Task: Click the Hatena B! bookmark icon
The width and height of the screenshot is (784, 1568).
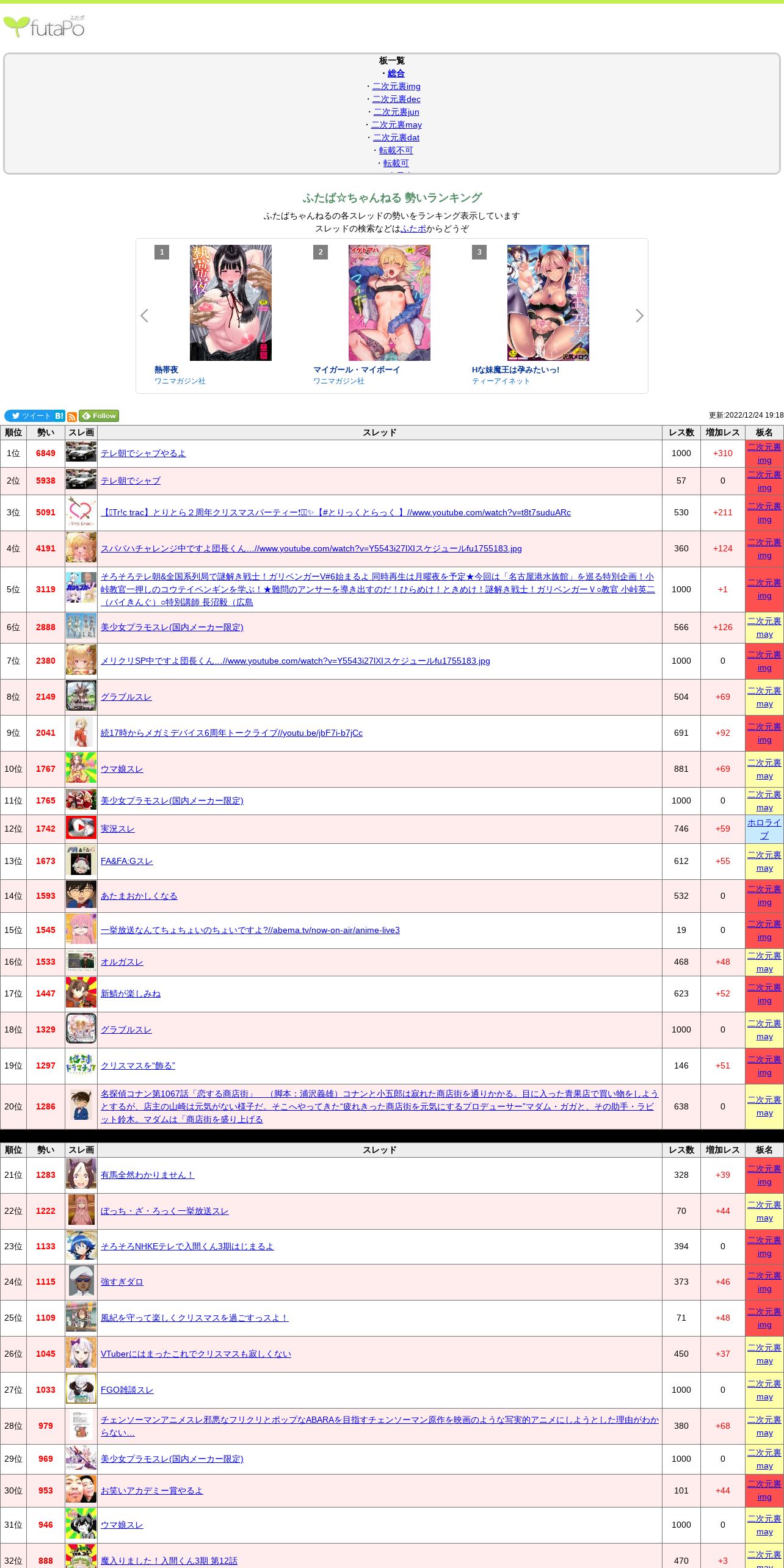Action: click(x=59, y=416)
